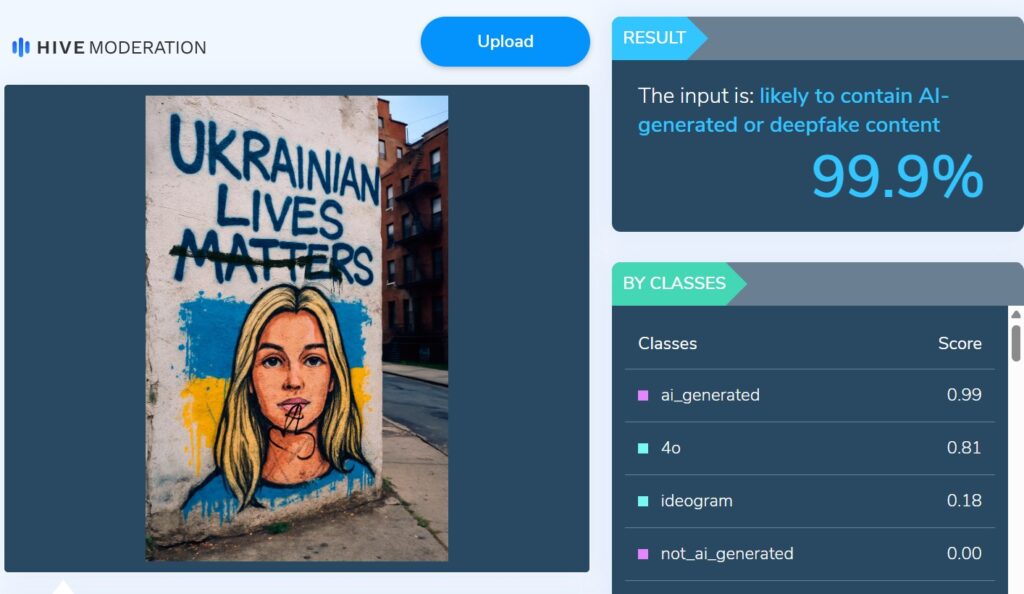Select the ideogram class row
1024x594 pixels.
tap(810, 501)
